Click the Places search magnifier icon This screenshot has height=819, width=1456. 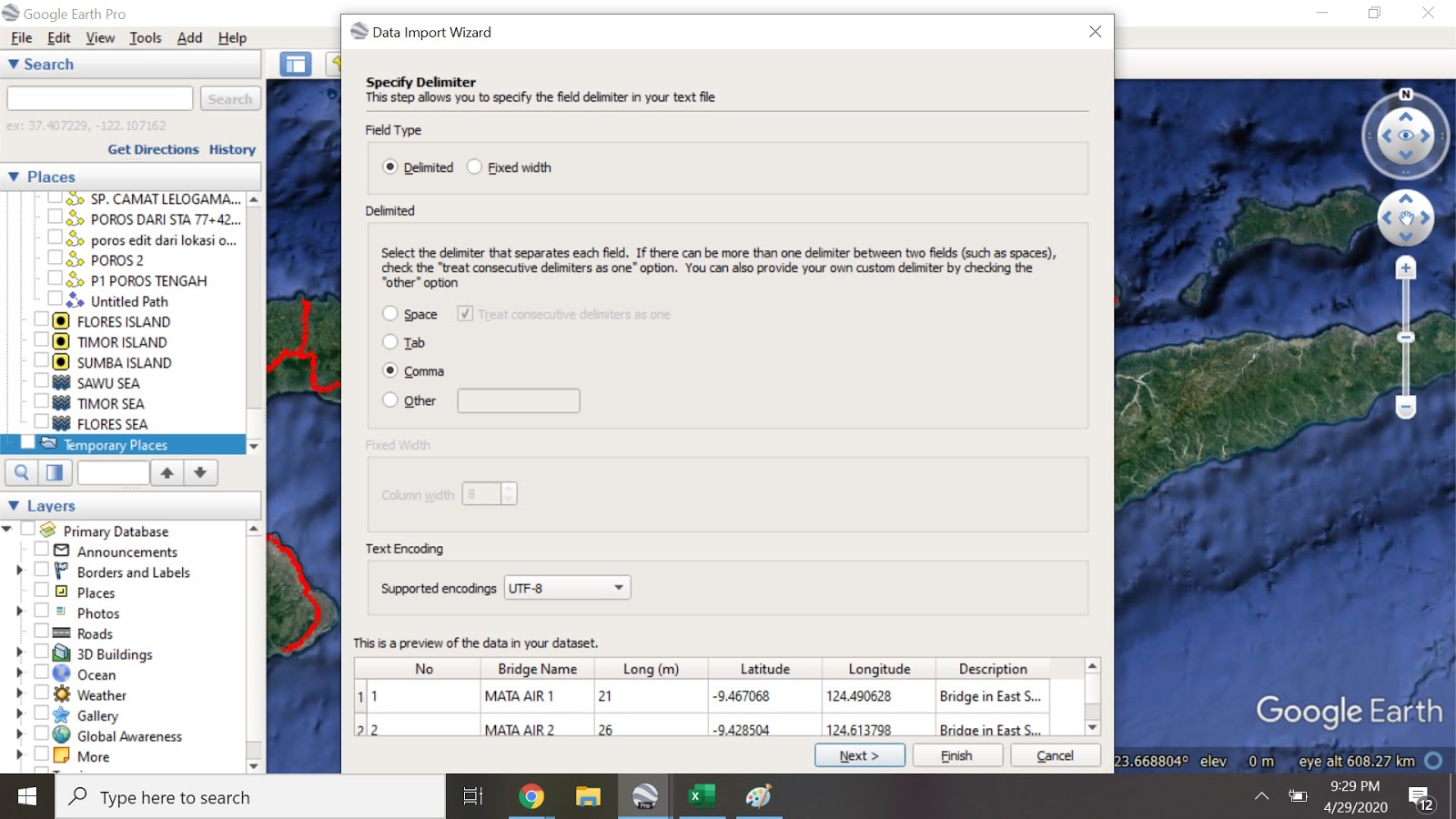22,472
